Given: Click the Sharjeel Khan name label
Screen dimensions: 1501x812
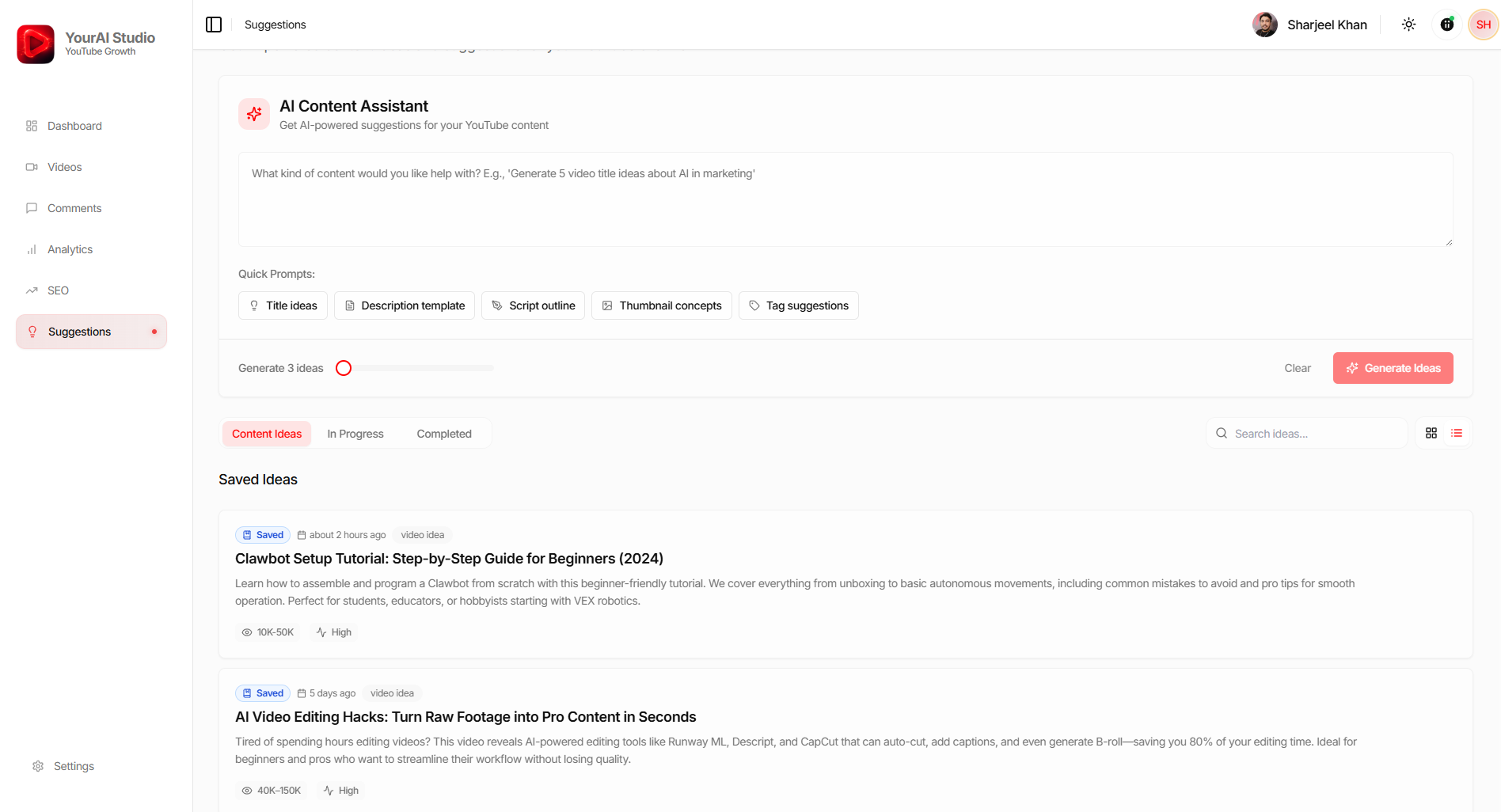Looking at the screenshot, I should tap(1327, 25).
